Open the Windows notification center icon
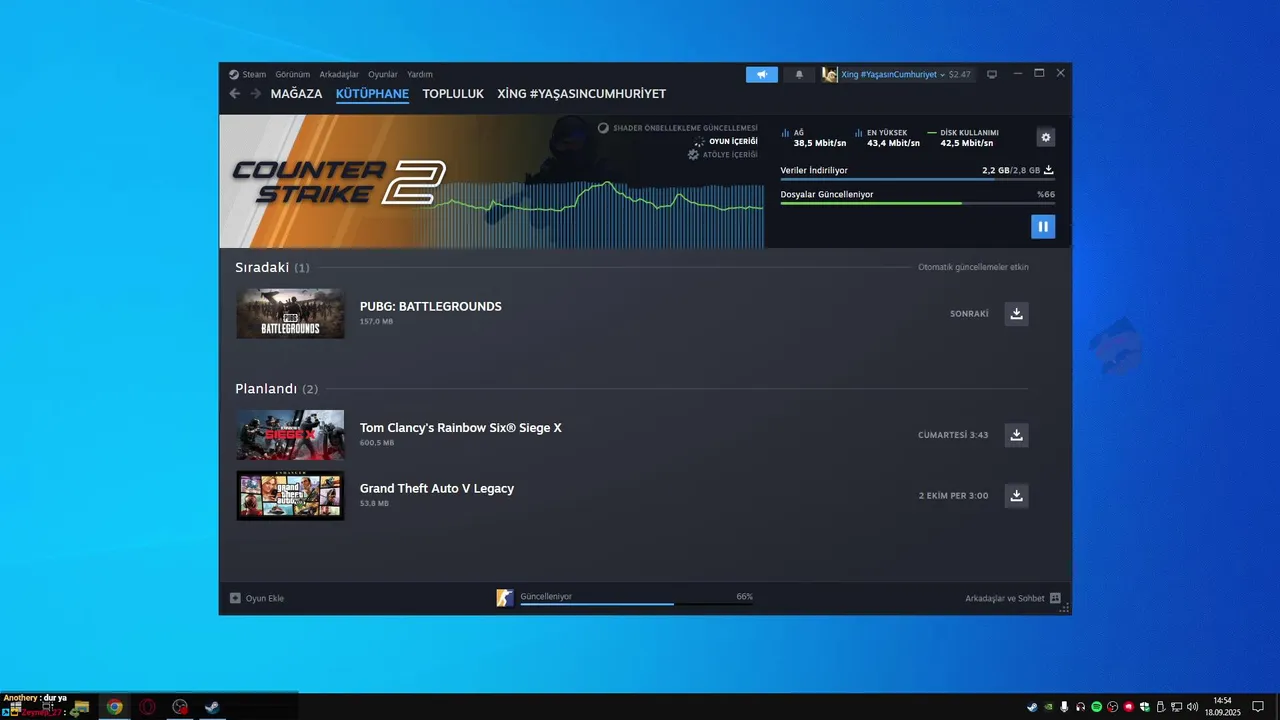 (x=1258, y=707)
